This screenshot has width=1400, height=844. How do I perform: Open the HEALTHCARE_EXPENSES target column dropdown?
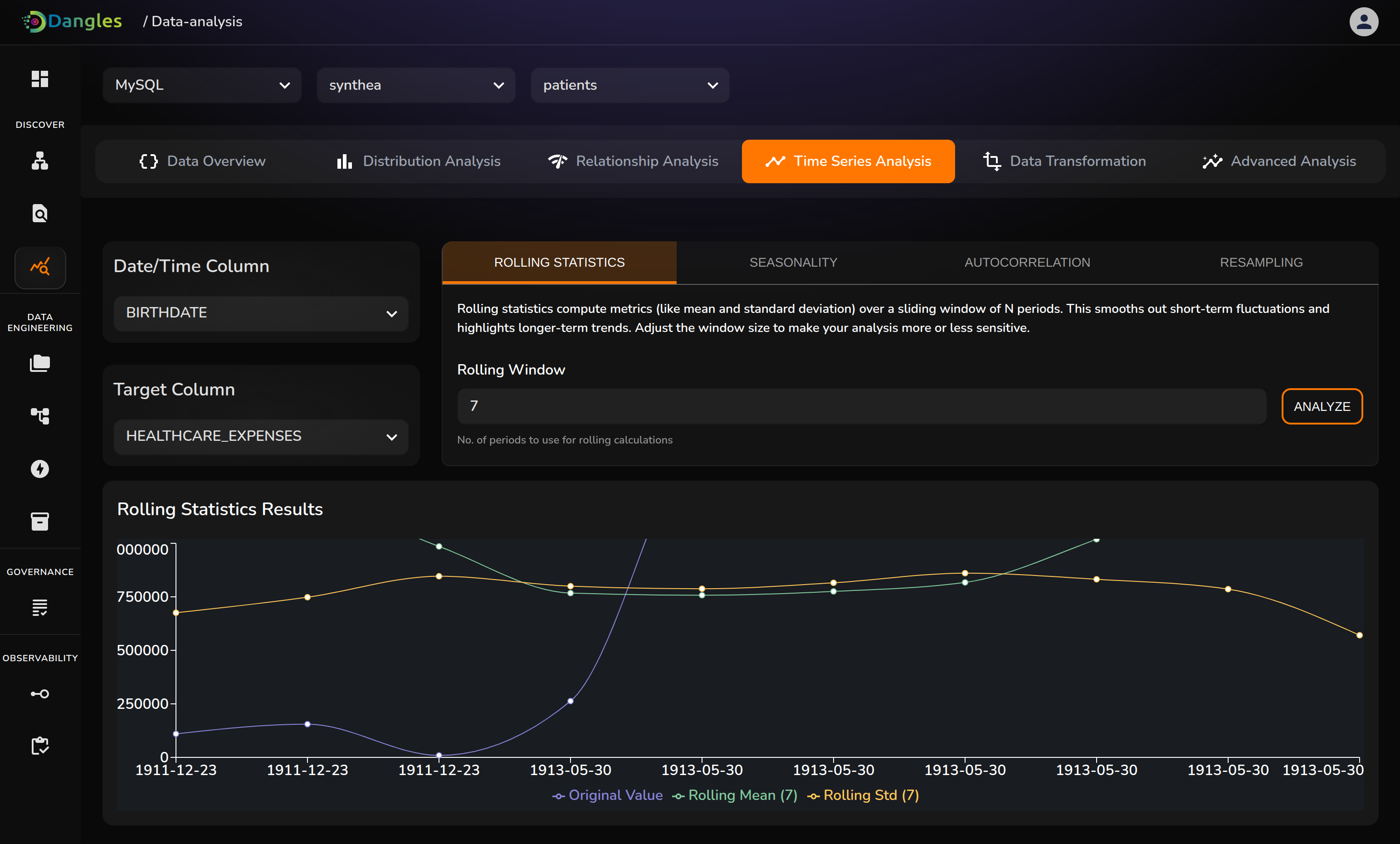pyautogui.click(x=261, y=436)
